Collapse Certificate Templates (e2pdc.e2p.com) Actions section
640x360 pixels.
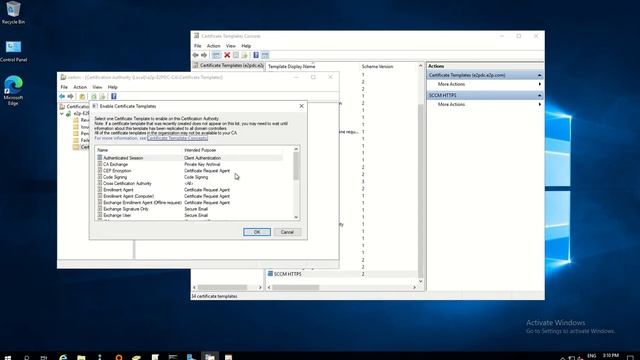[x=539, y=75]
